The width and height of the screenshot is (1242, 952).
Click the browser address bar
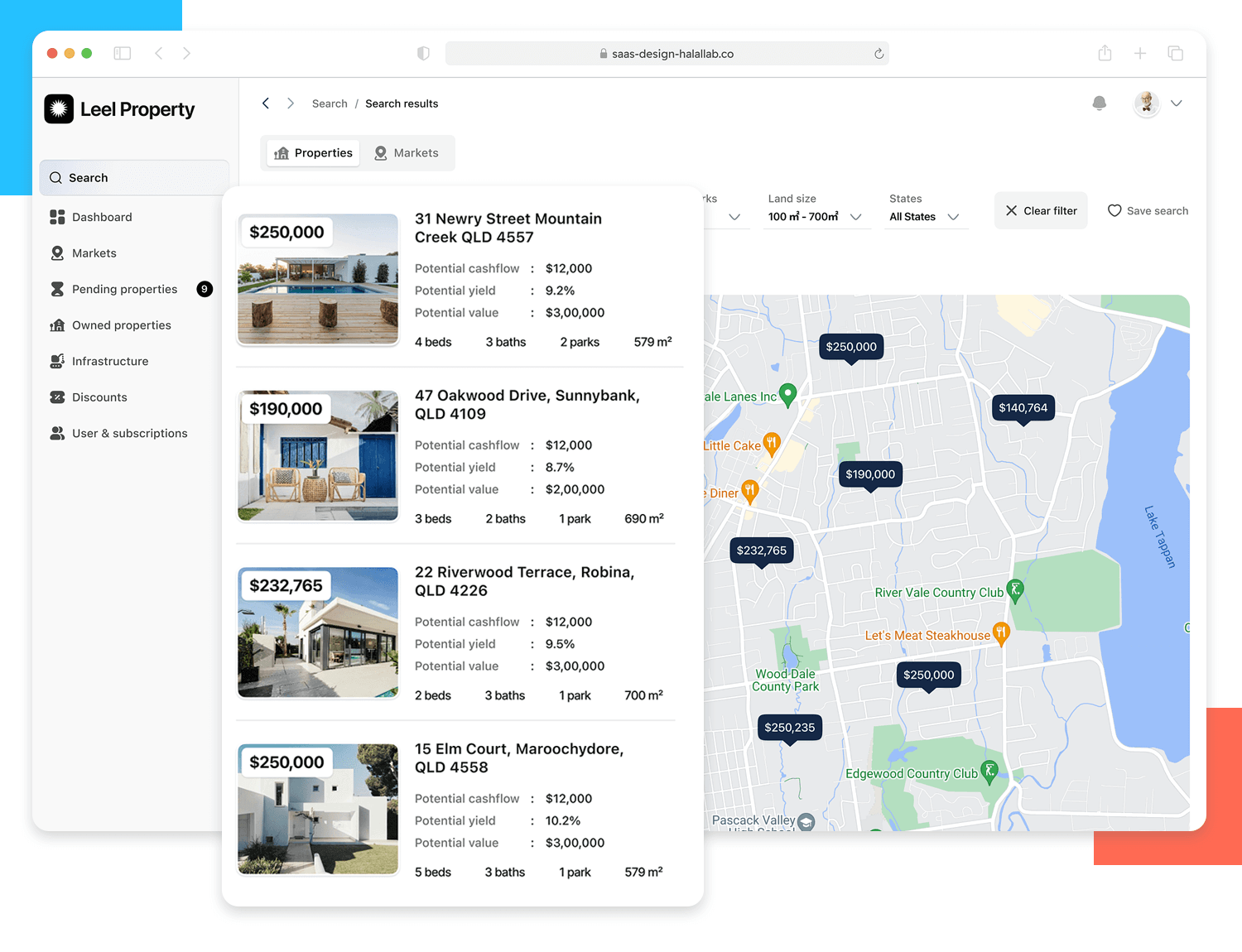click(x=667, y=54)
